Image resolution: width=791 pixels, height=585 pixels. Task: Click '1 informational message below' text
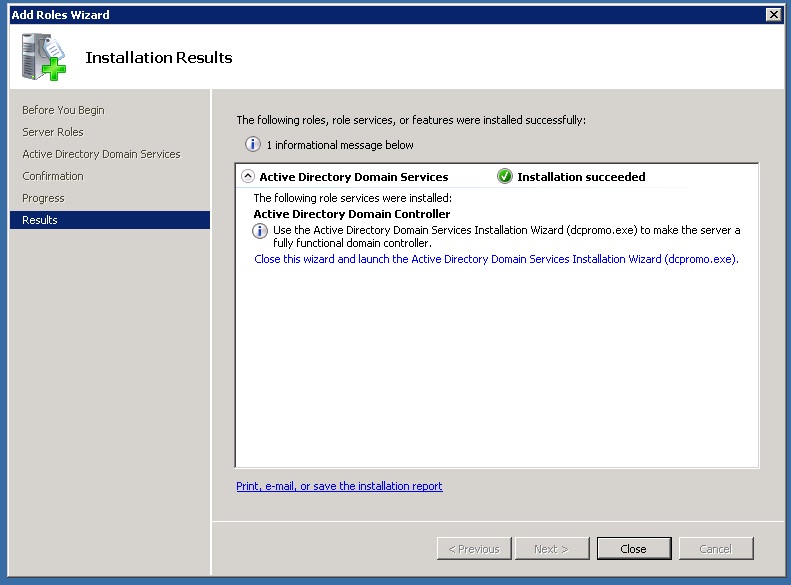tap(340, 145)
